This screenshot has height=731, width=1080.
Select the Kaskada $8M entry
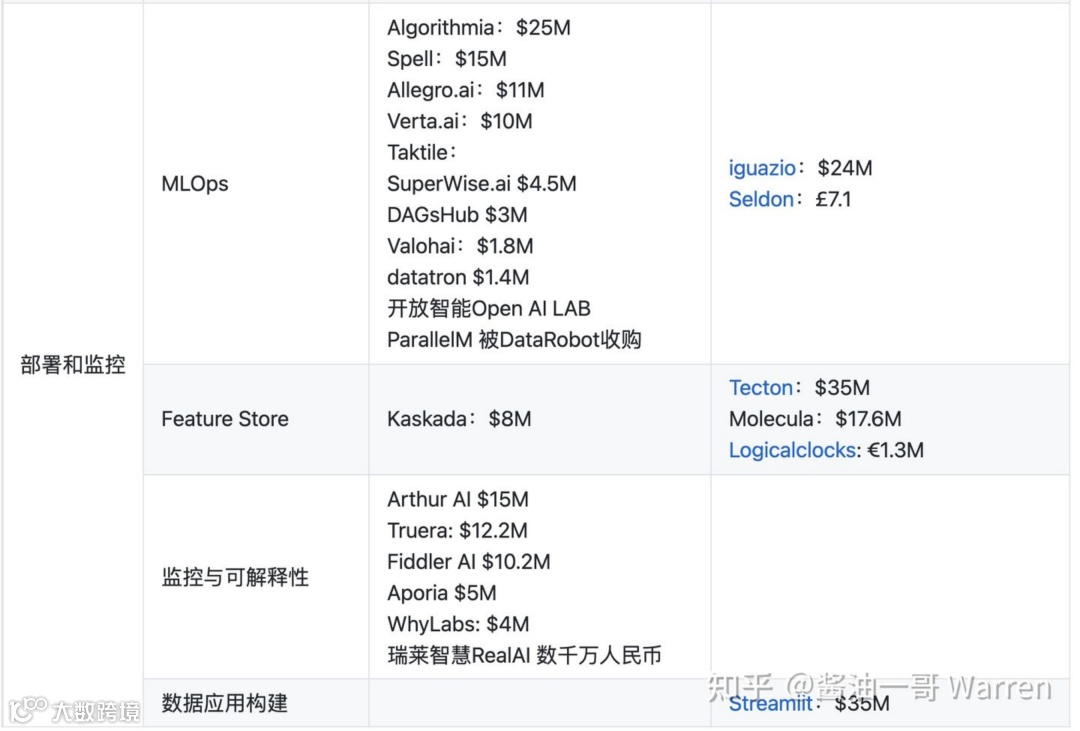(459, 419)
